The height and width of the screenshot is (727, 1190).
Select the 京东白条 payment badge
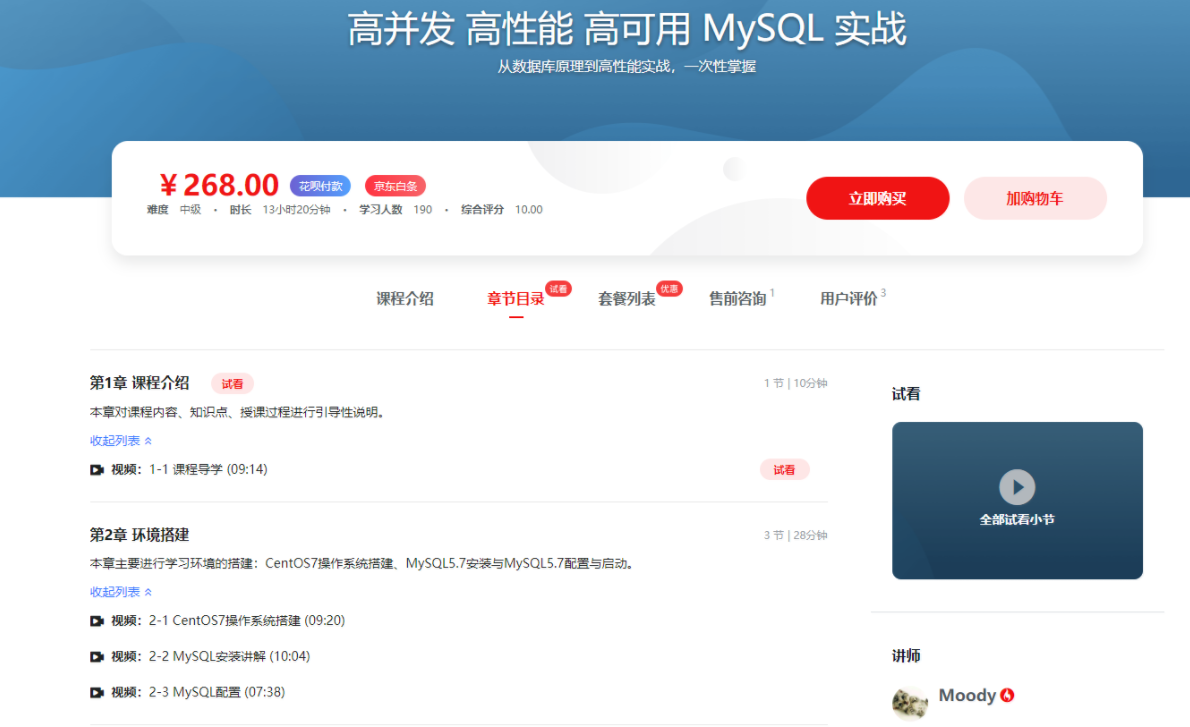[394, 185]
